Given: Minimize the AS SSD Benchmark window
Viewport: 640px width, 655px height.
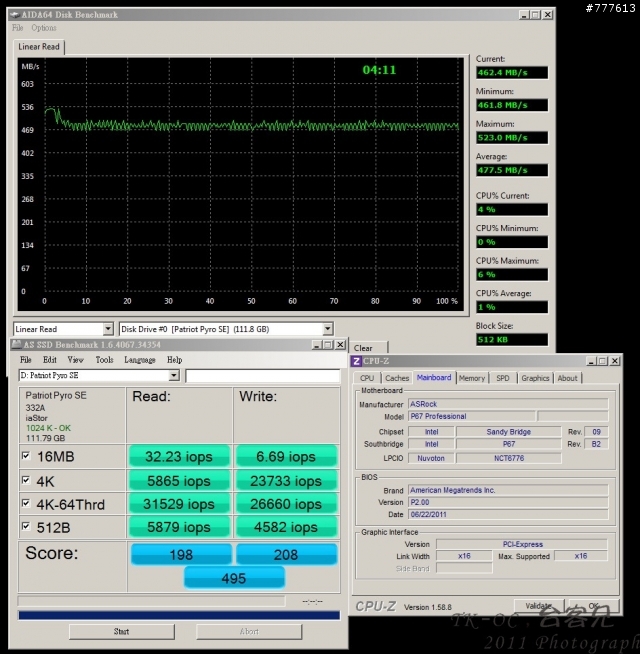Looking at the screenshot, I should [317, 345].
